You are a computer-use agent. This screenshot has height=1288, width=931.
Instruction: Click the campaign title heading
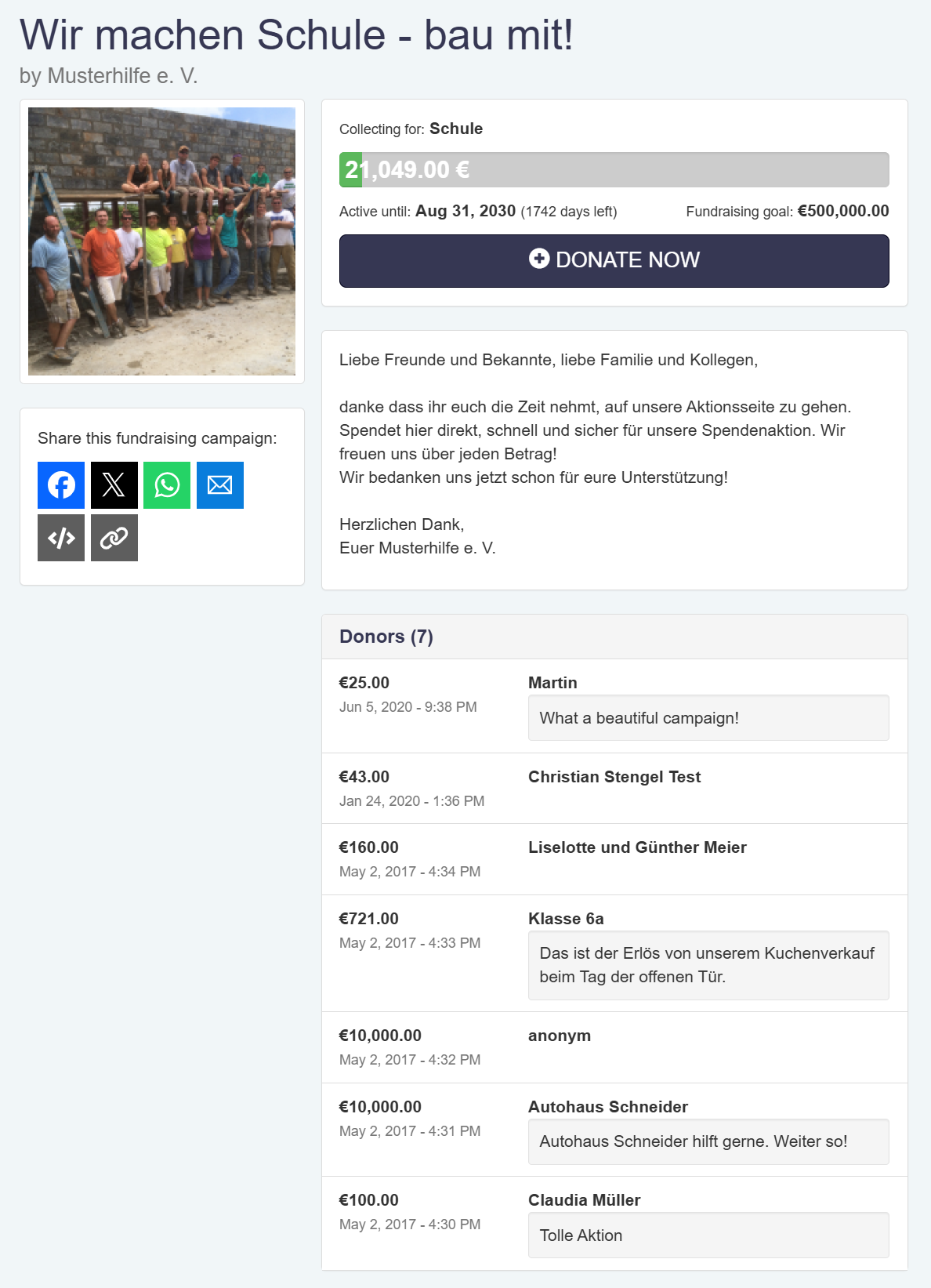pyautogui.click(x=296, y=35)
